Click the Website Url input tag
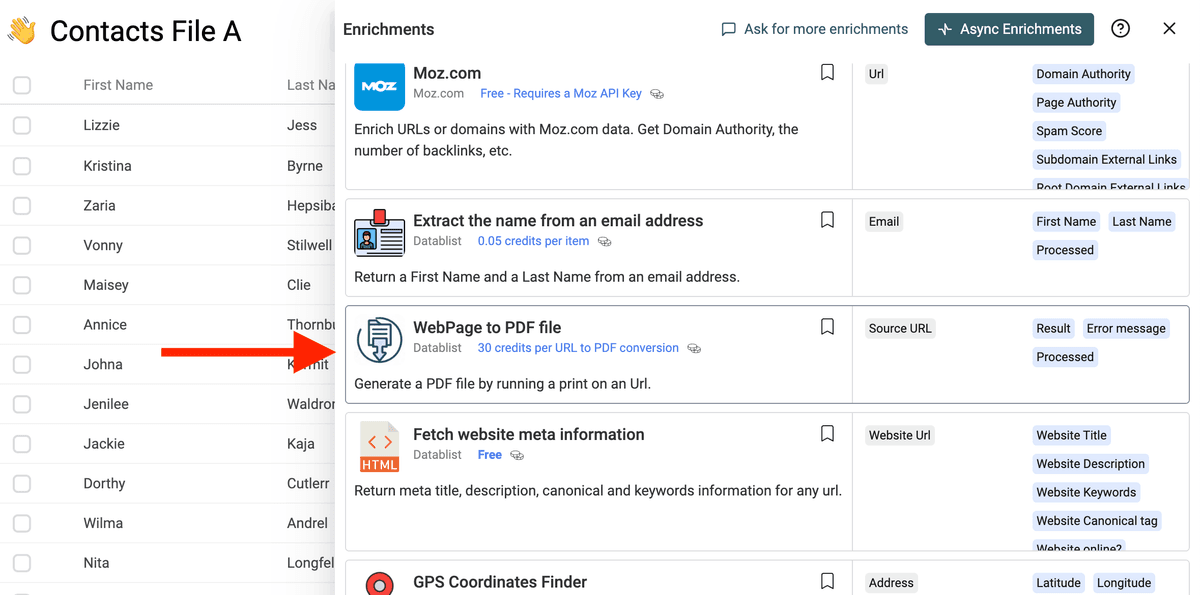This screenshot has height=595, width=1200. 899,435
